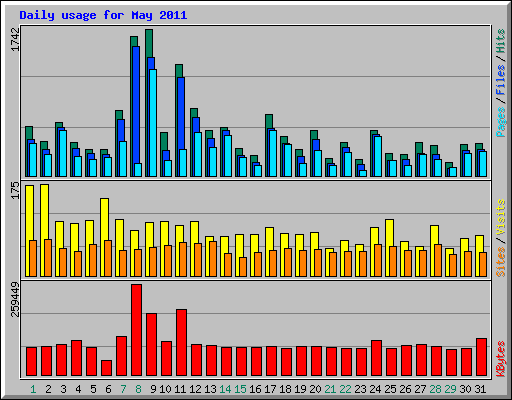Image resolution: width=512 pixels, height=400 pixels.
Task: Click the day 5 axis label
Action: (x=93, y=389)
